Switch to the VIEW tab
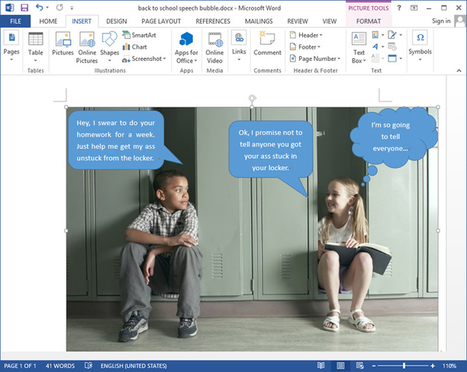Viewport: 467px width, 372px height. (x=329, y=21)
